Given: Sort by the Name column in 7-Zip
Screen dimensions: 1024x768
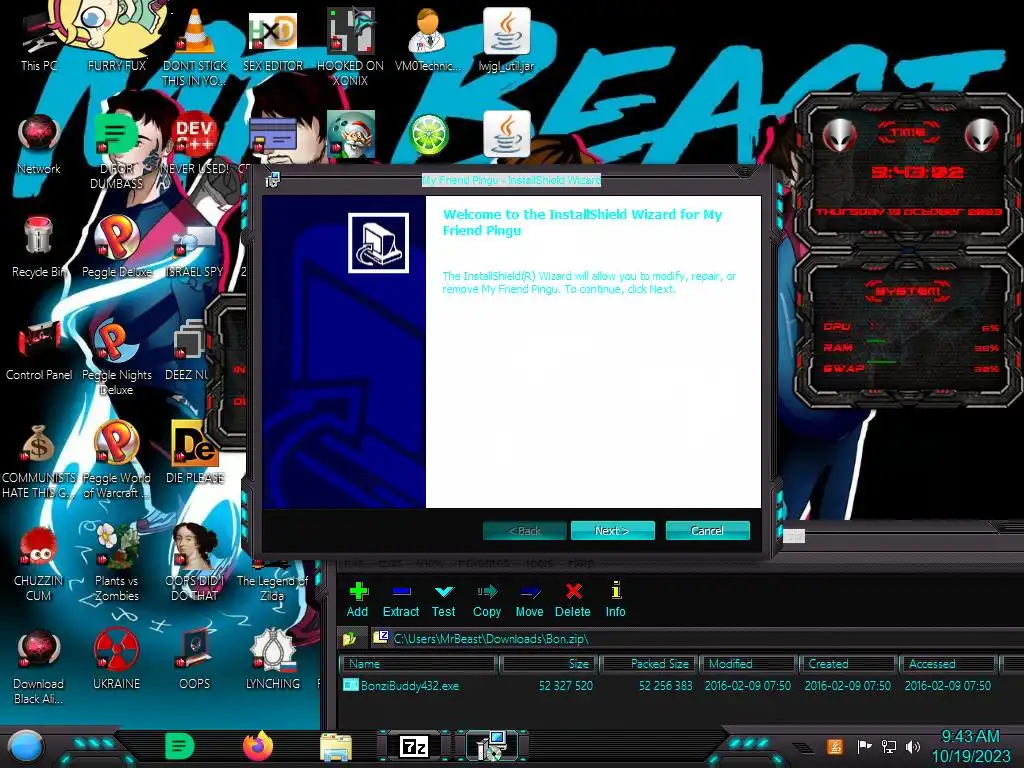Looking at the screenshot, I should coord(418,664).
